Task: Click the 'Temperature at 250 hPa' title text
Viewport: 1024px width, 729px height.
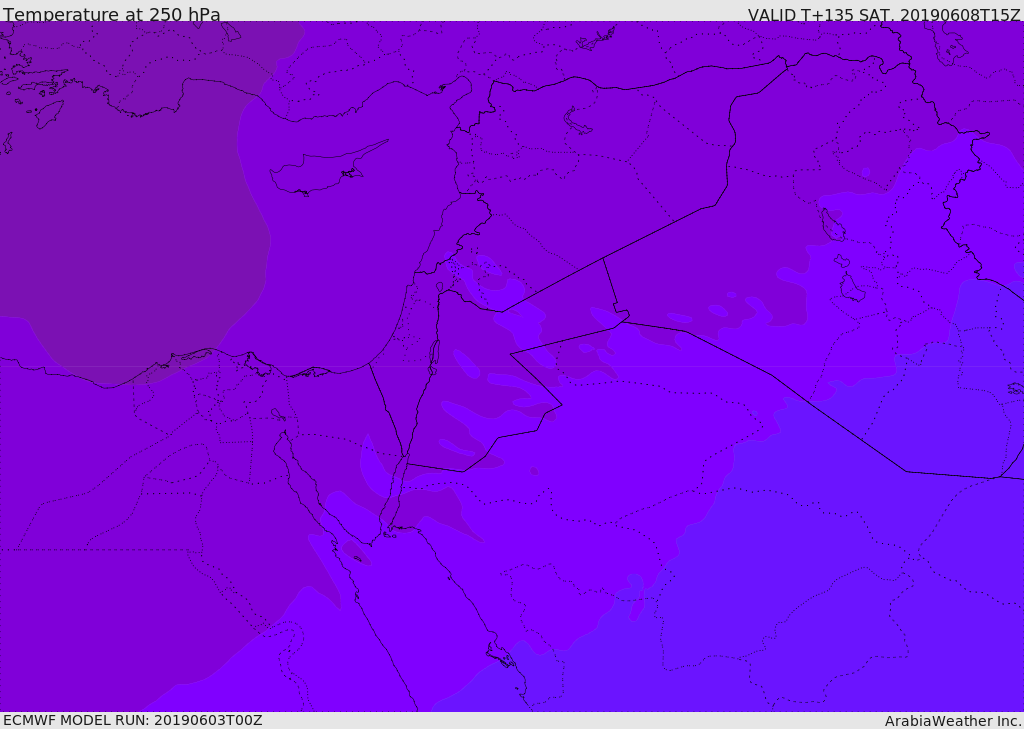Action: tap(112, 14)
